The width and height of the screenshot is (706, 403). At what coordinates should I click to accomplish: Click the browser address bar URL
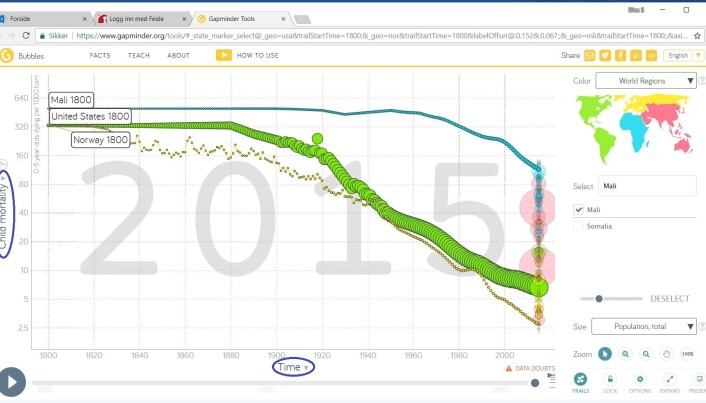coord(382,36)
